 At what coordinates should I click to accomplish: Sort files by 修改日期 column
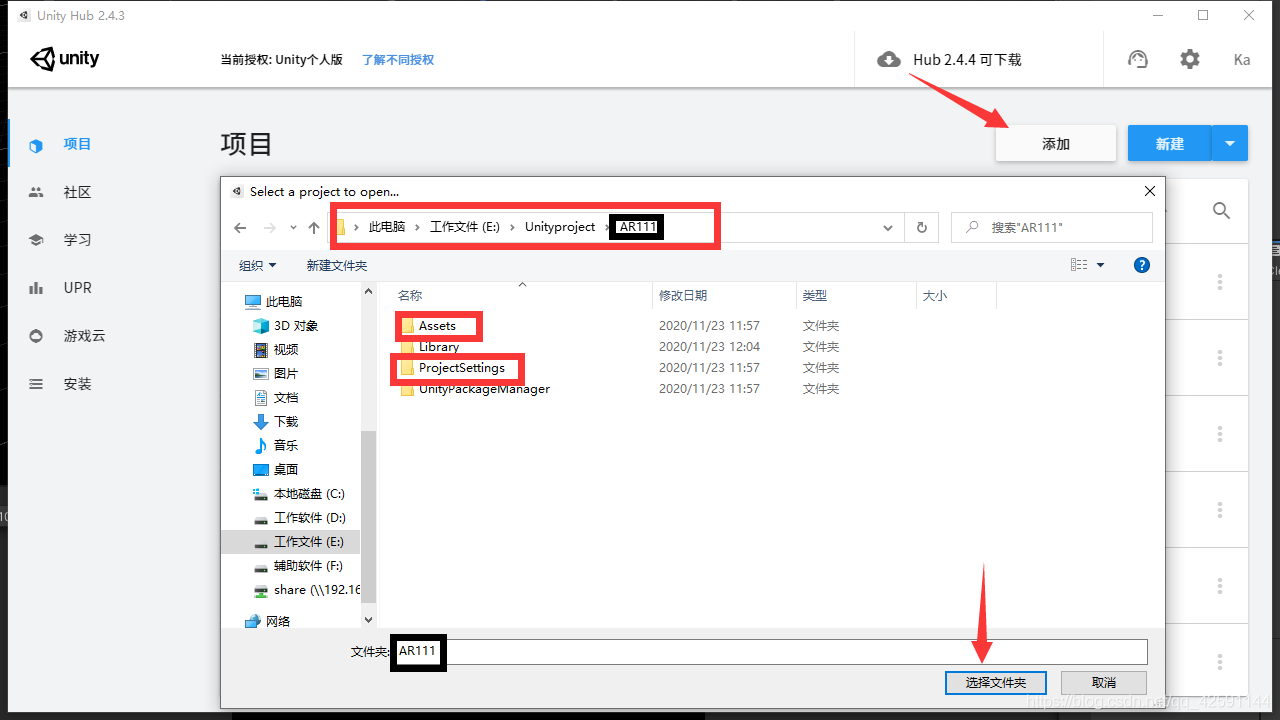[x=683, y=295]
